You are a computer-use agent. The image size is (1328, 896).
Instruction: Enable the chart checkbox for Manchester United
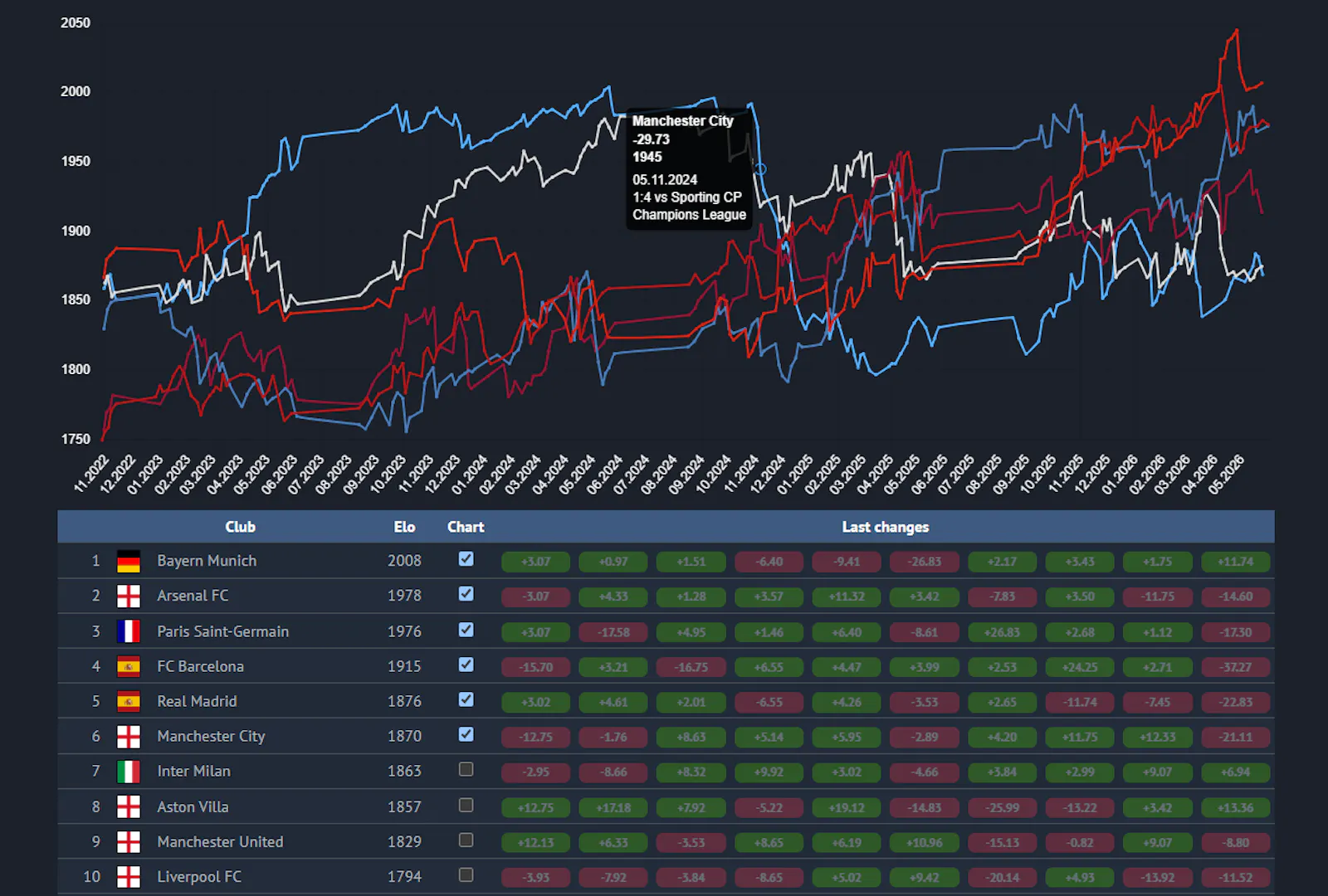(466, 840)
